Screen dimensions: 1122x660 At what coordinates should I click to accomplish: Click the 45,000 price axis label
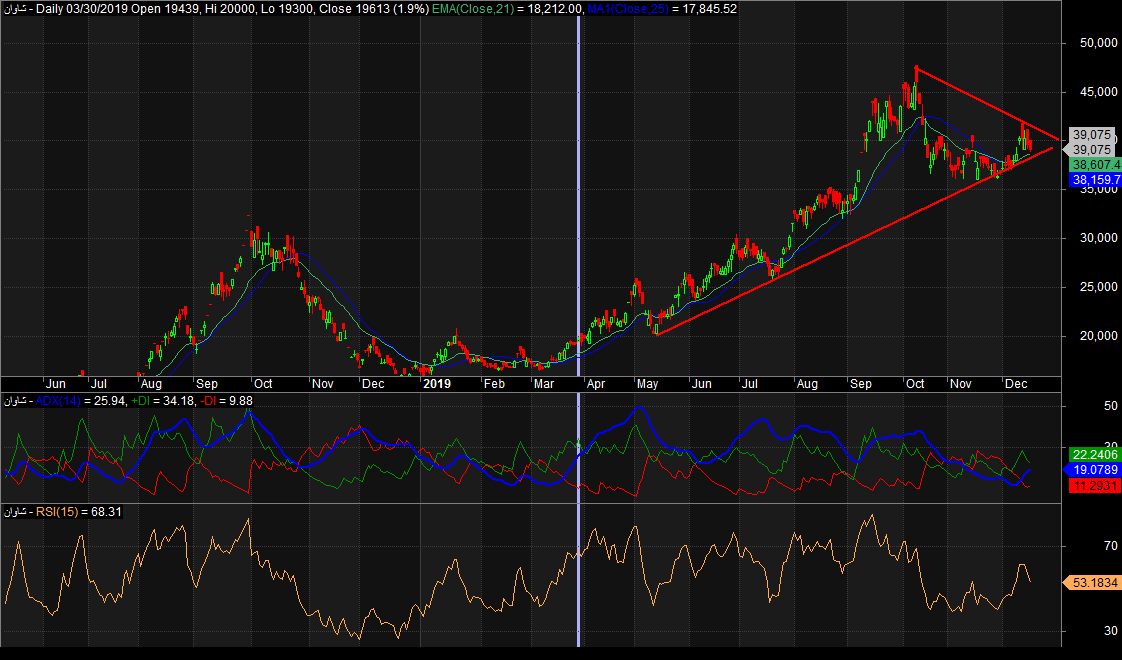pyautogui.click(x=1098, y=92)
